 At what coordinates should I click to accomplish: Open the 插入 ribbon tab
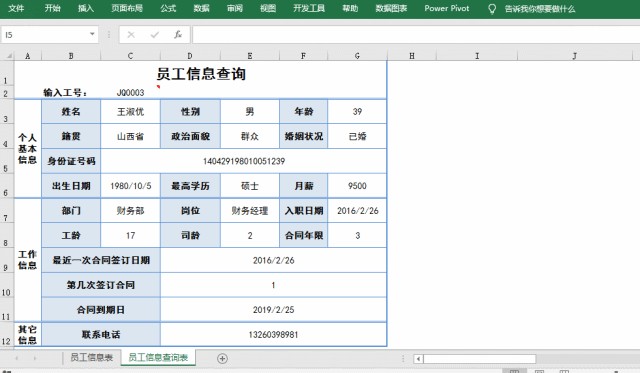coord(86,8)
